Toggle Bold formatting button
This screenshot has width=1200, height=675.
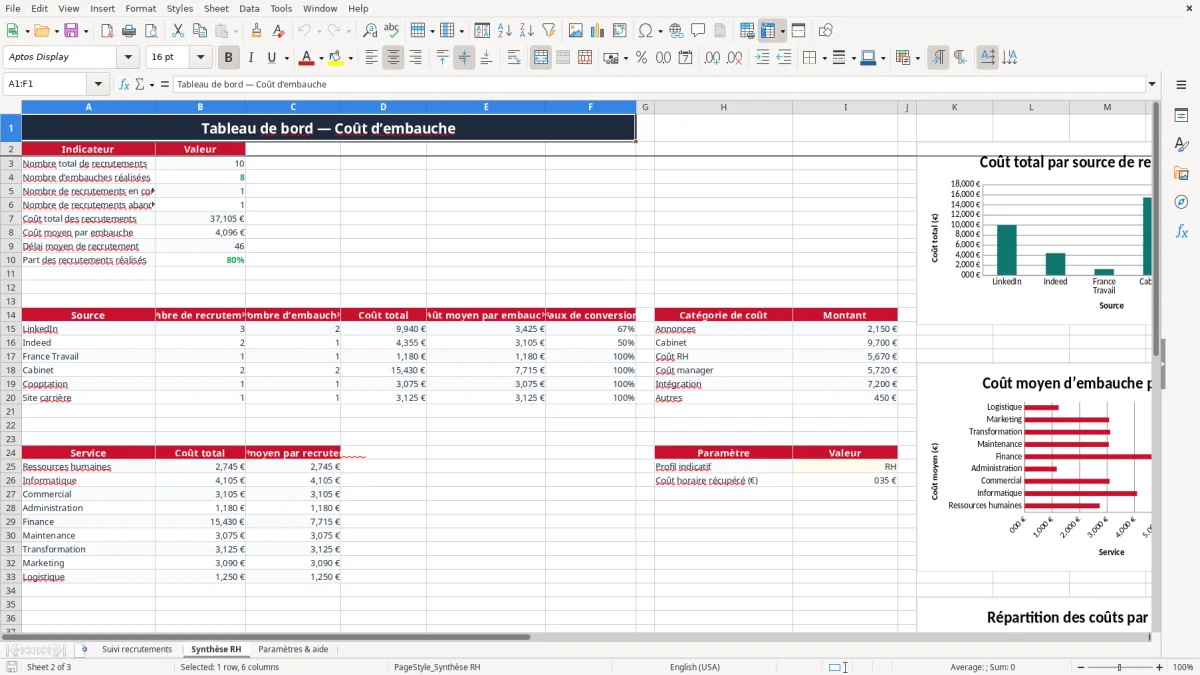tap(228, 58)
